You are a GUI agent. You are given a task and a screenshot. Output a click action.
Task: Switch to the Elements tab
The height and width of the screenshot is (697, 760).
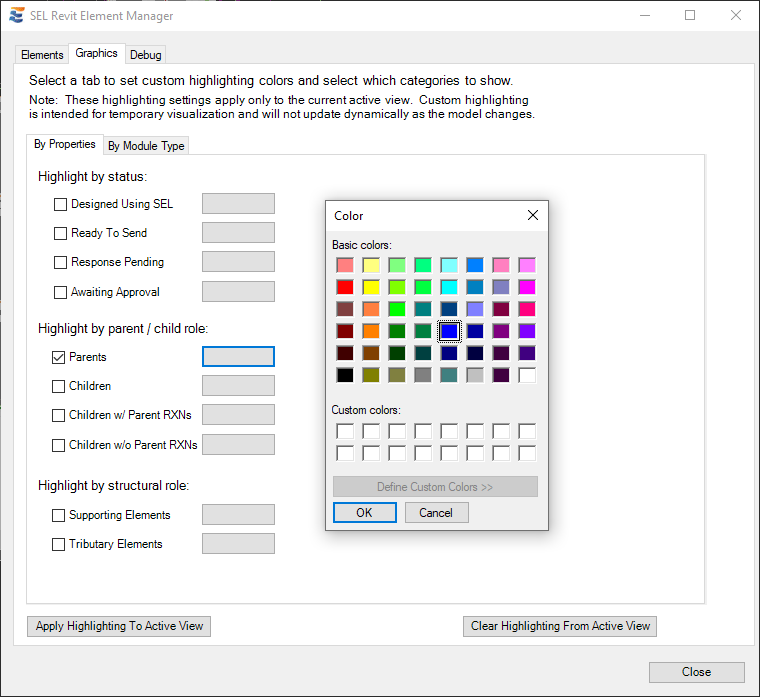(42, 55)
